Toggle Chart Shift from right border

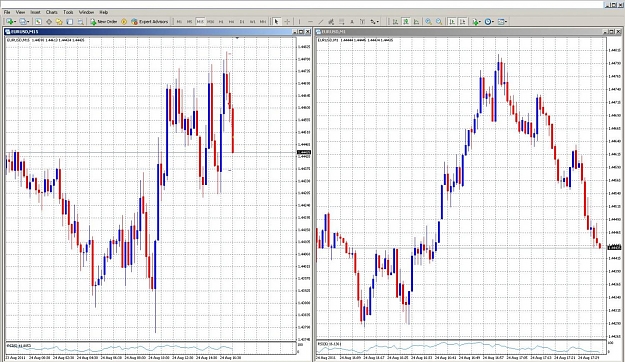point(462,22)
